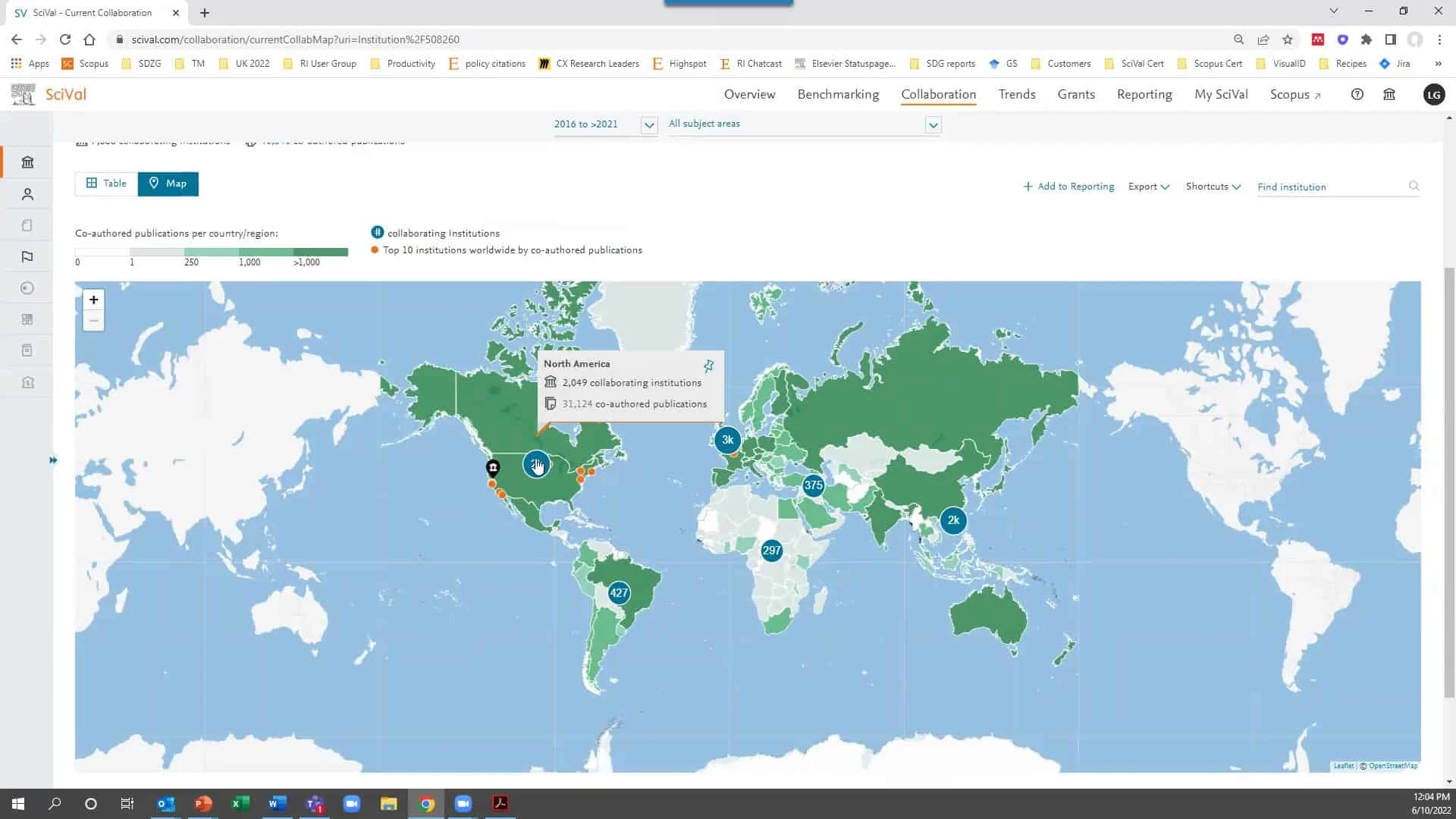The width and height of the screenshot is (1456, 819).
Task: Open the help question mark icon
Action: click(1357, 95)
